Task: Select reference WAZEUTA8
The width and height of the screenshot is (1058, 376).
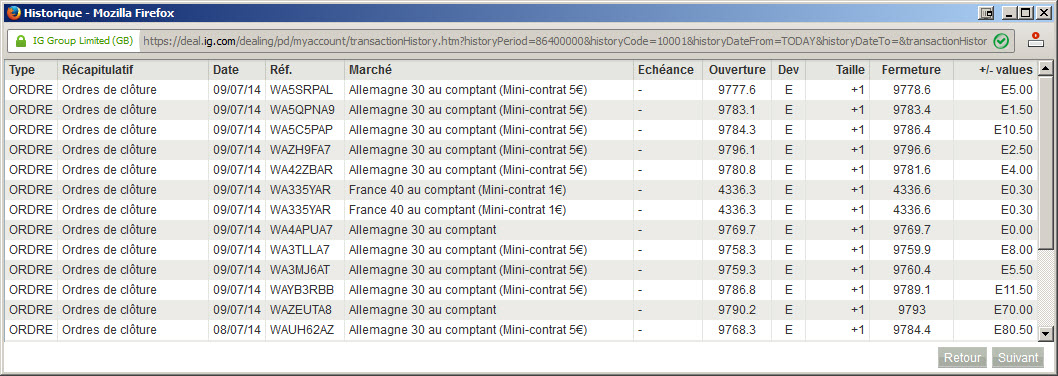Action: tap(301, 310)
